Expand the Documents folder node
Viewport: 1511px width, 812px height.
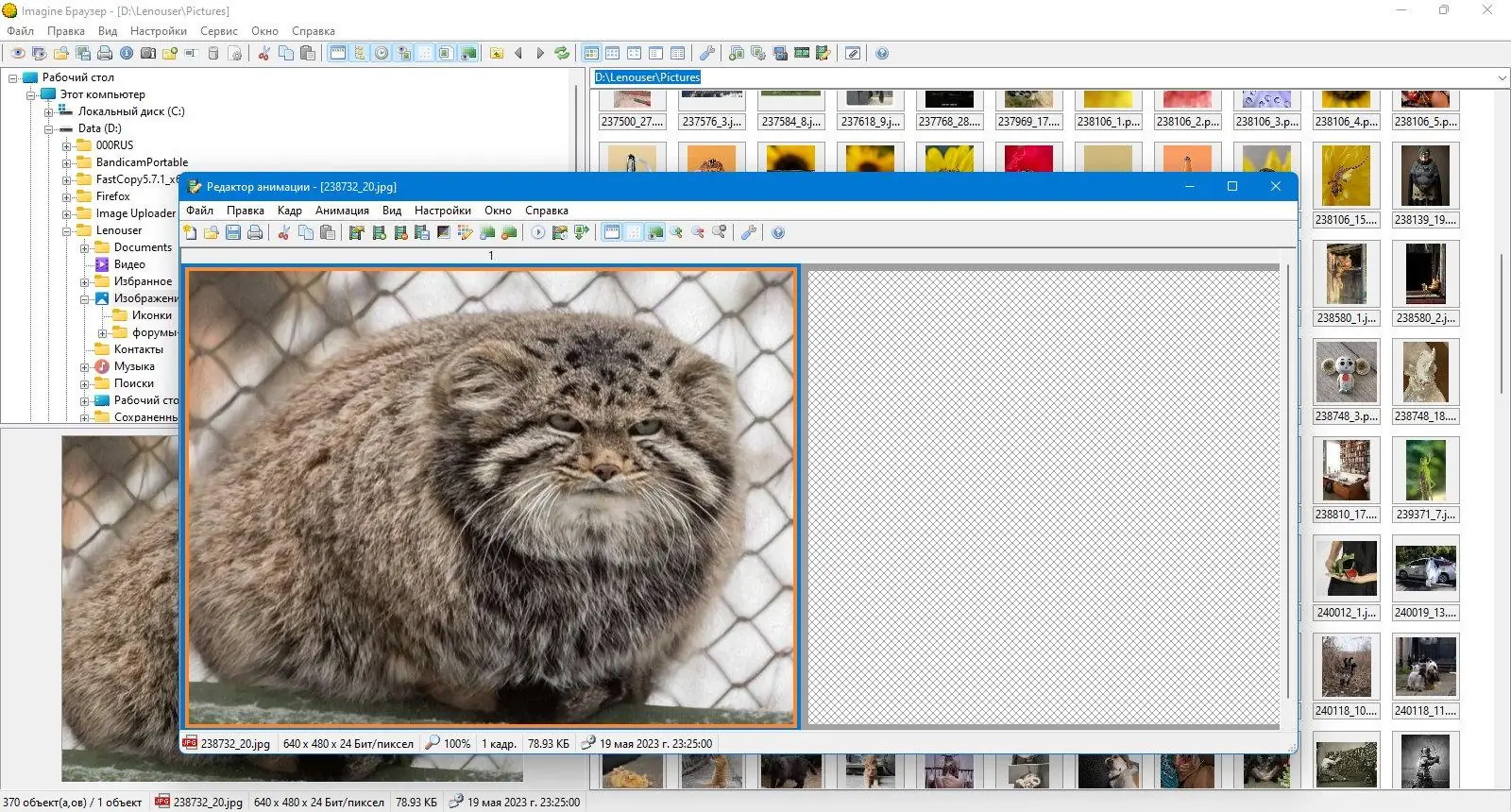[x=85, y=247]
